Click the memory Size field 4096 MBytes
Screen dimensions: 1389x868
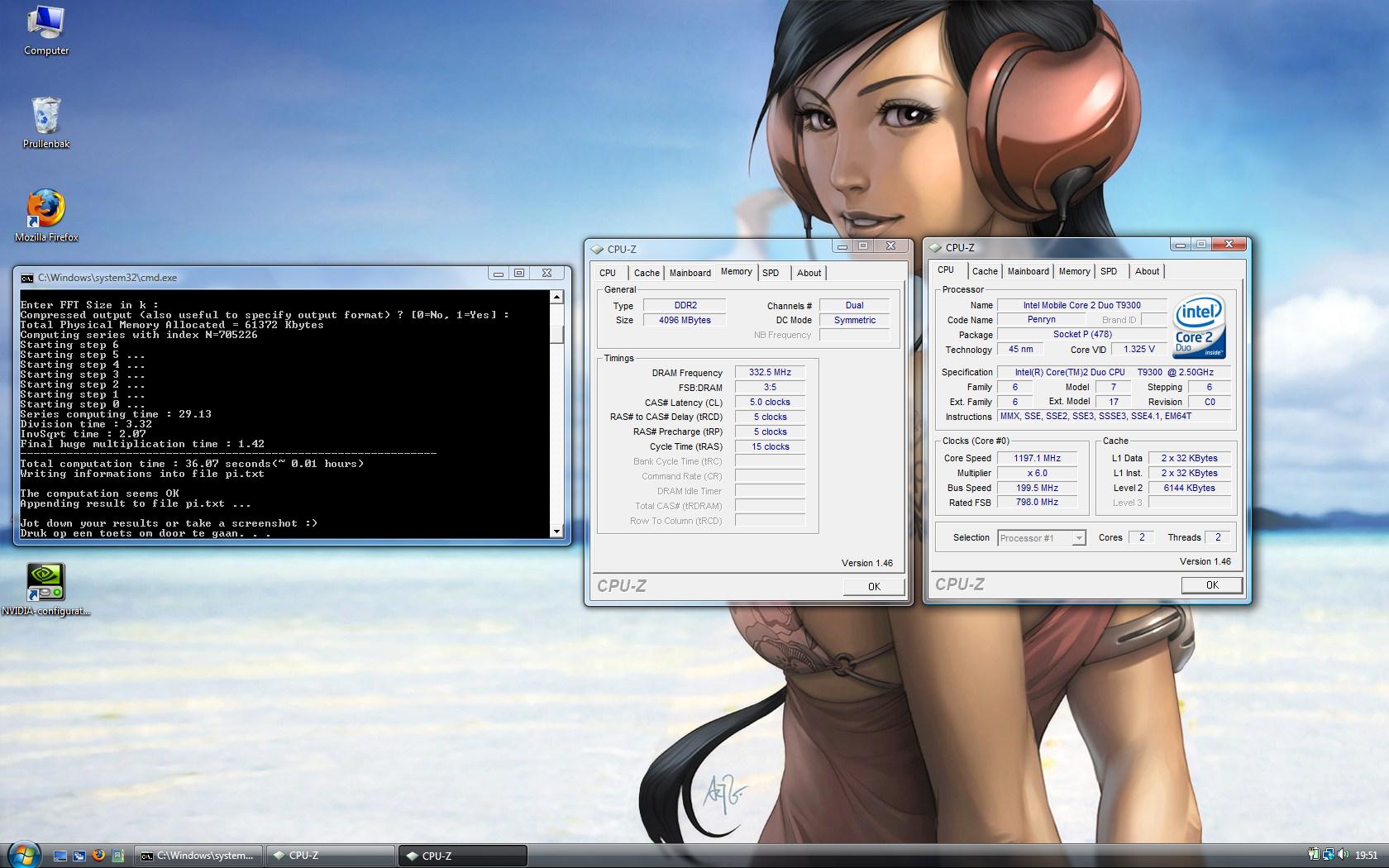pyautogui.click(x=685, y=320)
